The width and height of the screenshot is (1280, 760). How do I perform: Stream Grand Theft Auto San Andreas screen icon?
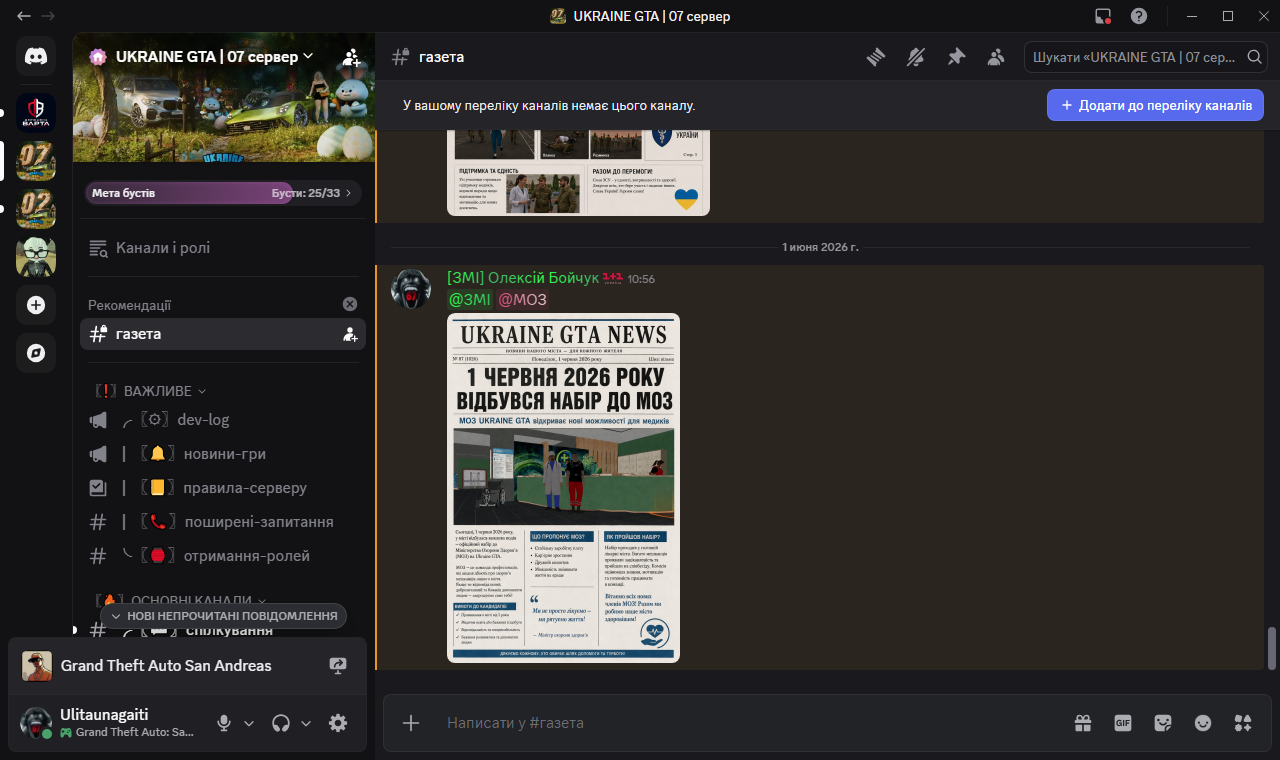point(338,666)
